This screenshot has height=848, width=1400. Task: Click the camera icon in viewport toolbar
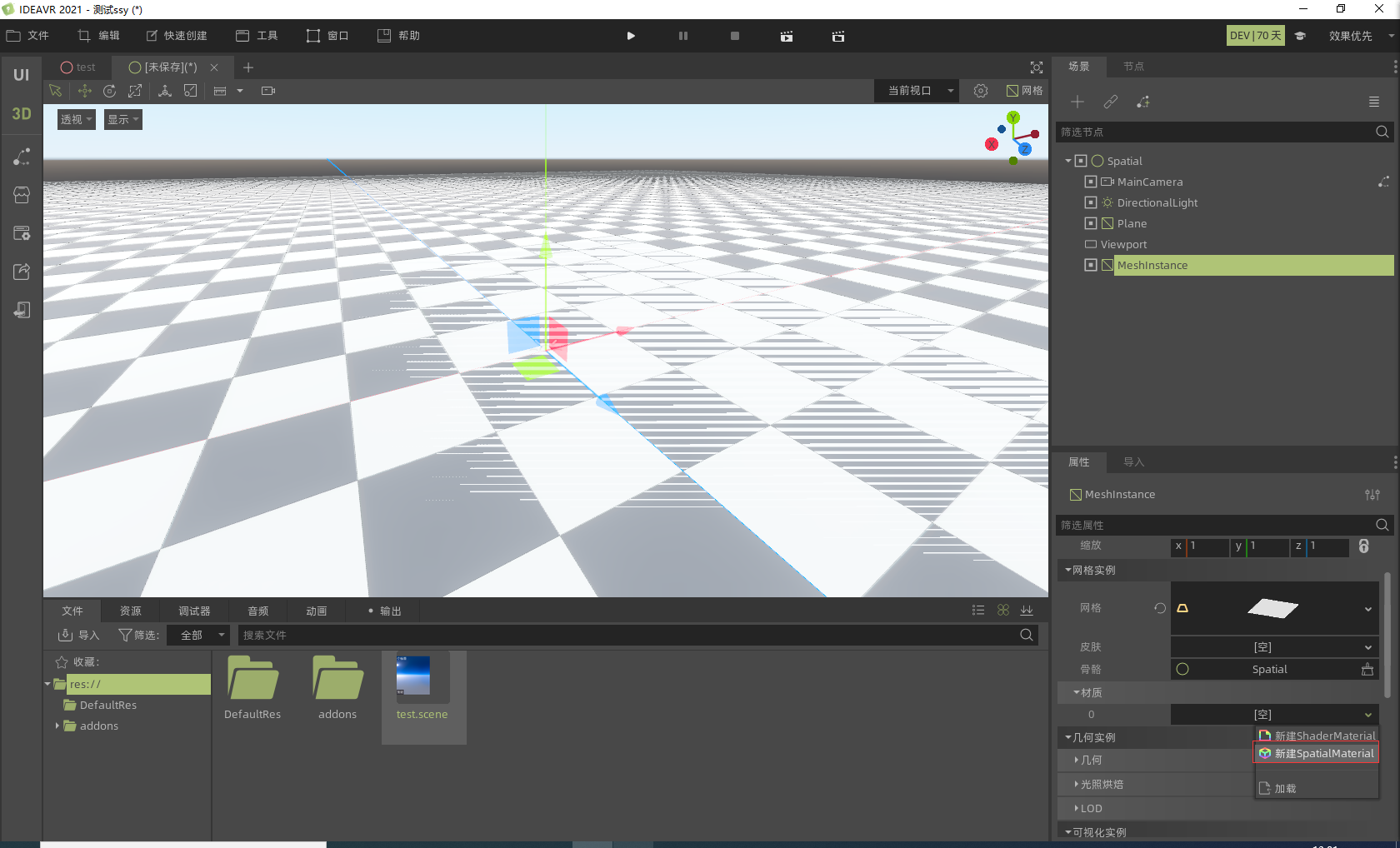pyautogui.click(x=267, y=91)
